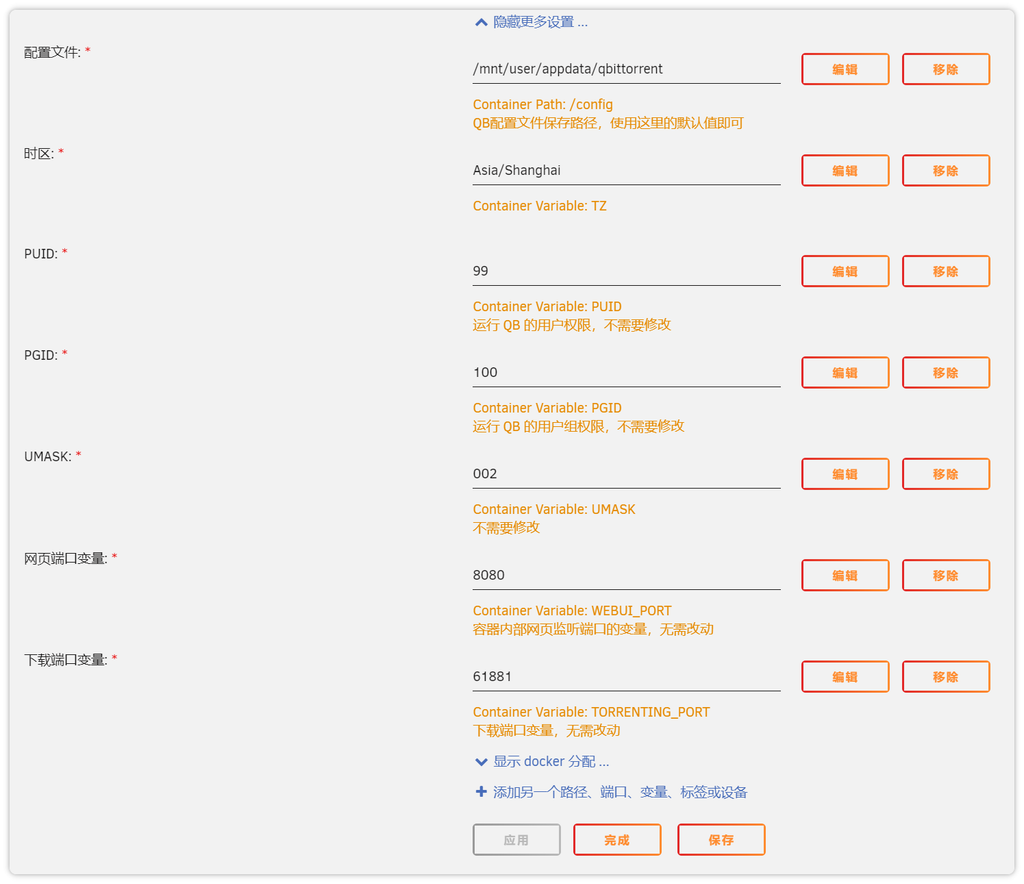Click 添加另一个路径、端口、变量 link
Screen dimensions: 1024x884
tap(620, 792)
